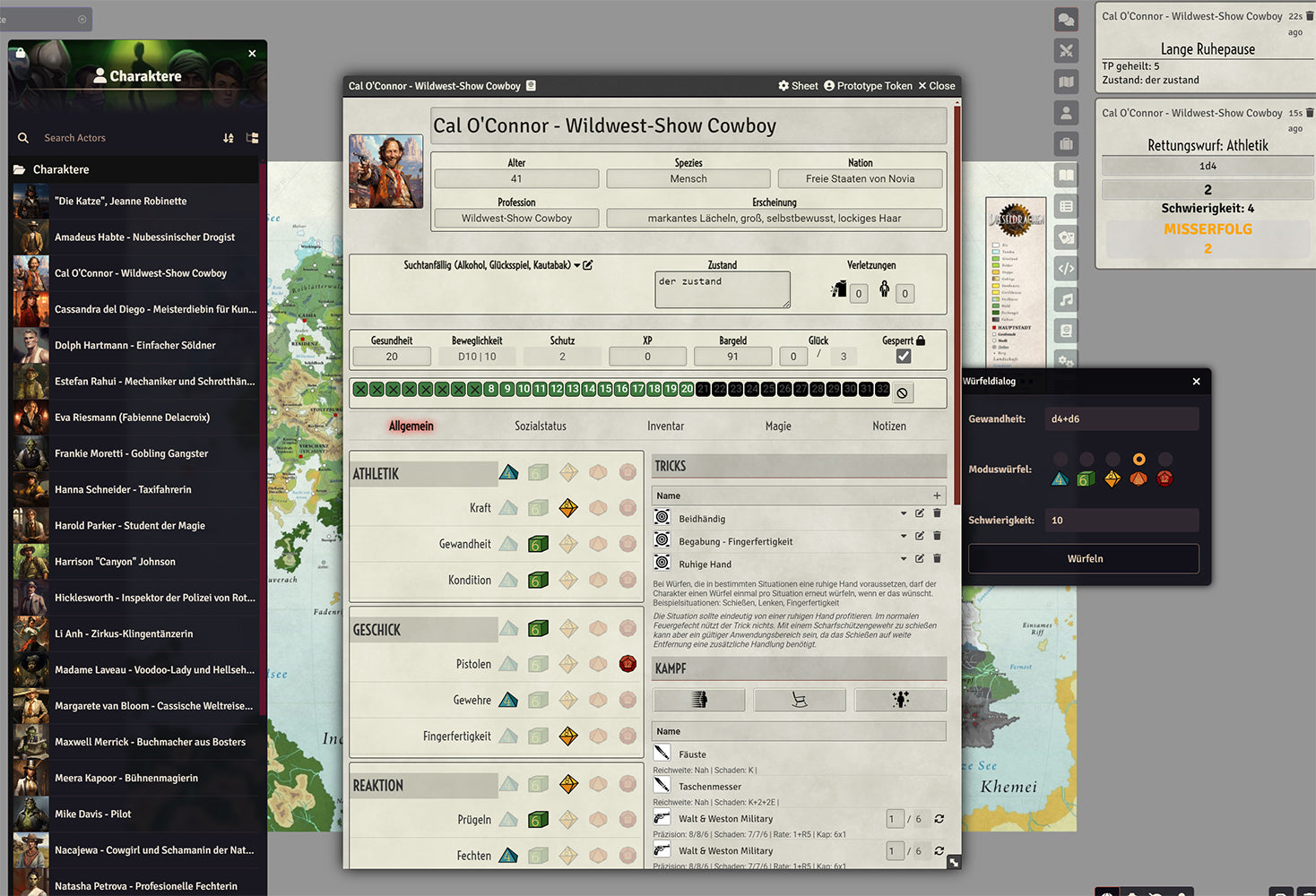Add a new trick with plus icon
Screen dimensions: 1316x896
click(x=937, y=495)
